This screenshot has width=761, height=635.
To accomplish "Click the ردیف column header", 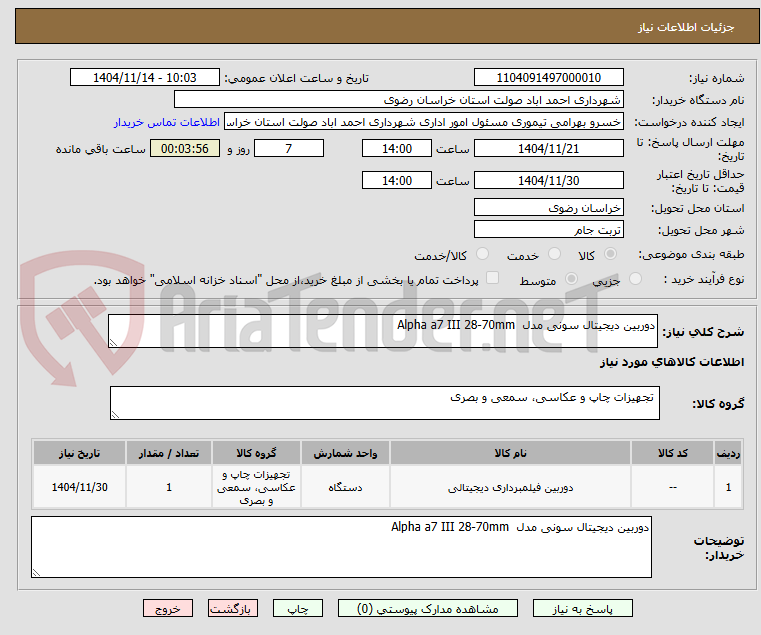I will [x=728, y=453].
